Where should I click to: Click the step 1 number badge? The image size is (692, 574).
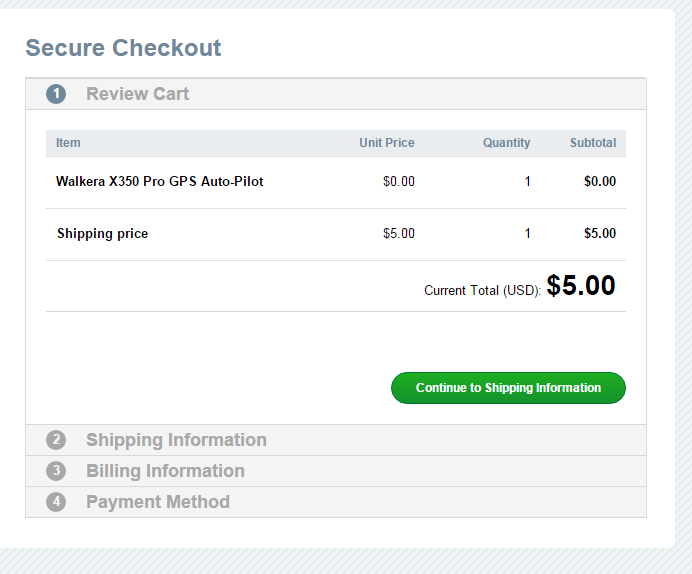tap(56, 94)
